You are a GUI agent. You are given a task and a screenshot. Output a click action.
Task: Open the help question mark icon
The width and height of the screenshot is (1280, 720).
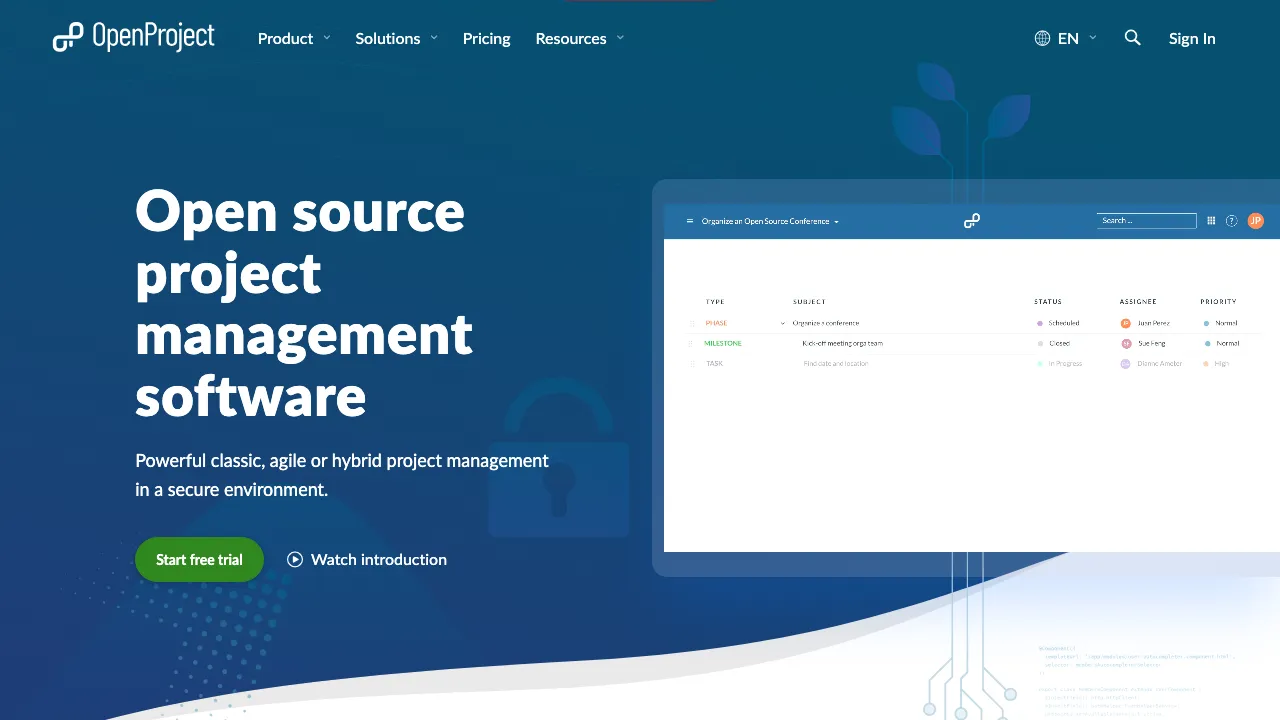tap(1231, 221)
